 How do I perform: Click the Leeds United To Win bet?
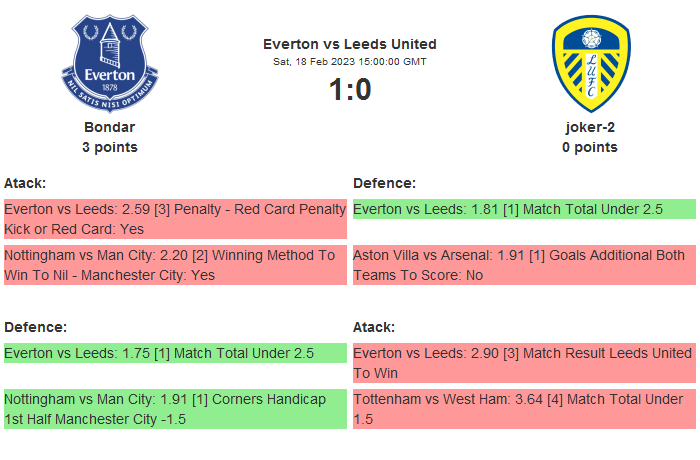click(x=524, y=363)
